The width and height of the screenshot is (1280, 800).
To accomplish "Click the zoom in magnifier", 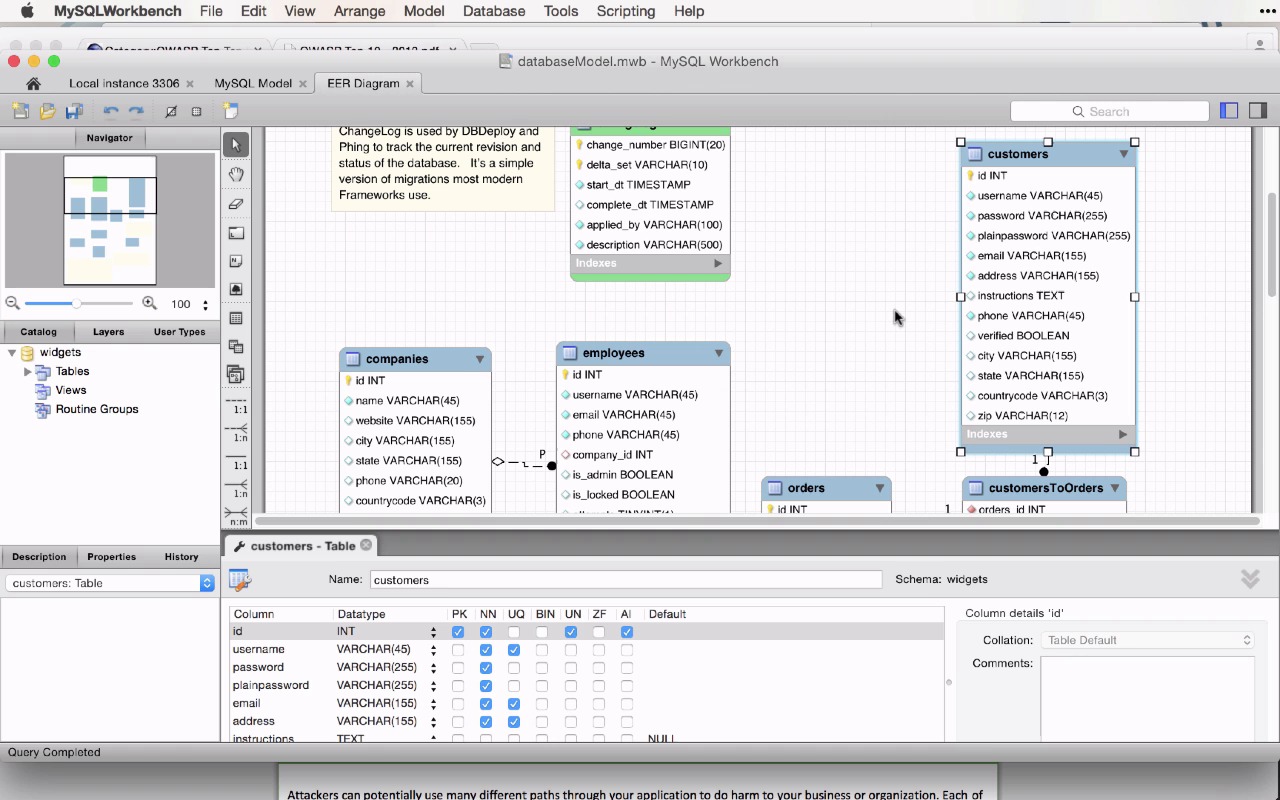I will click(x=149, y=303).
